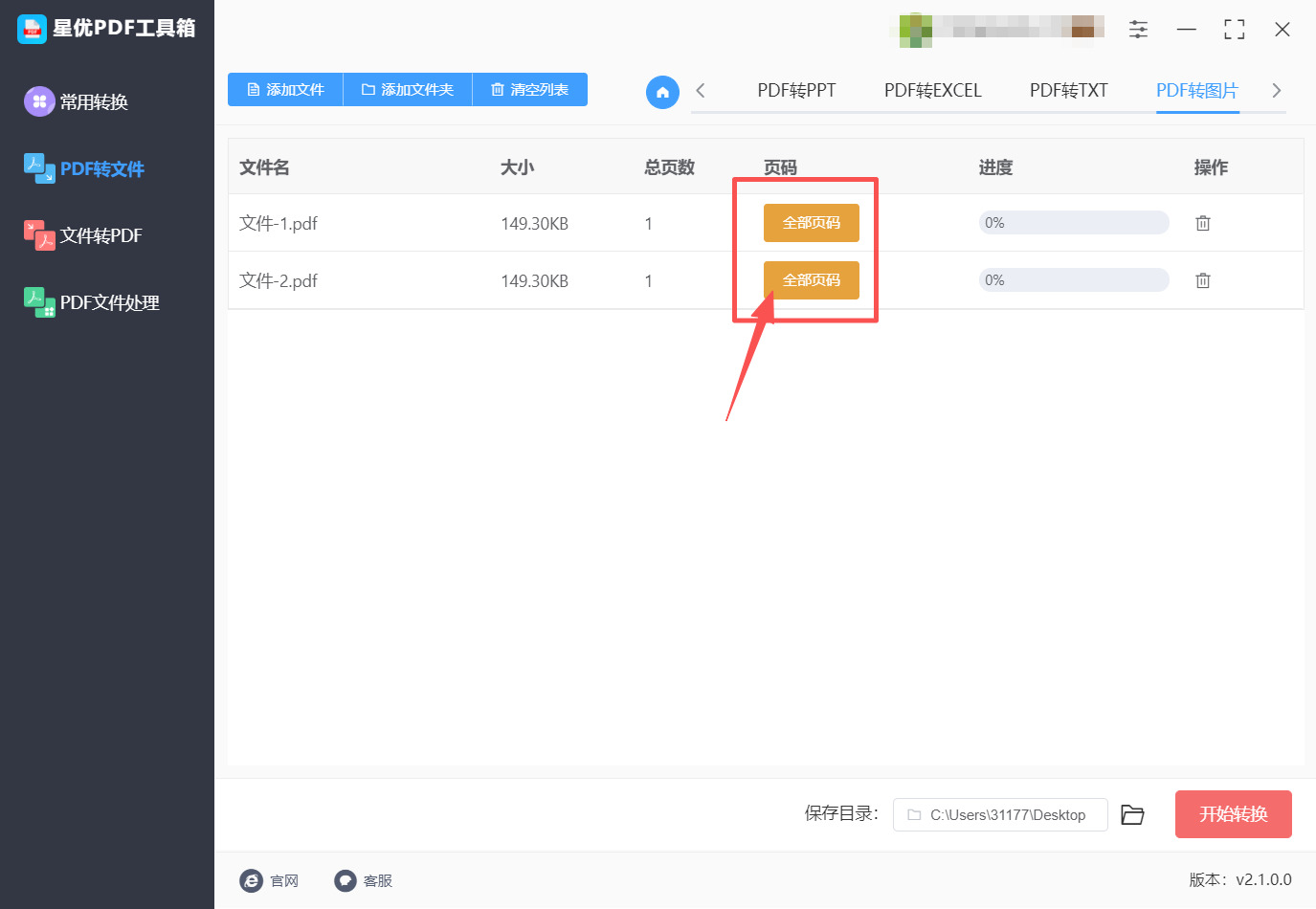Click the 操作 column header

click(x=1211, y=167)
